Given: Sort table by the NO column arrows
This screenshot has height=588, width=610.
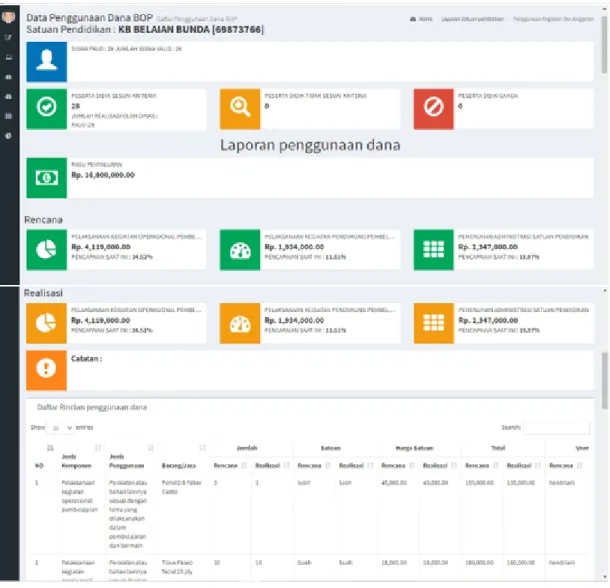Looking at the screenshot, I should (x=50, y=448).
